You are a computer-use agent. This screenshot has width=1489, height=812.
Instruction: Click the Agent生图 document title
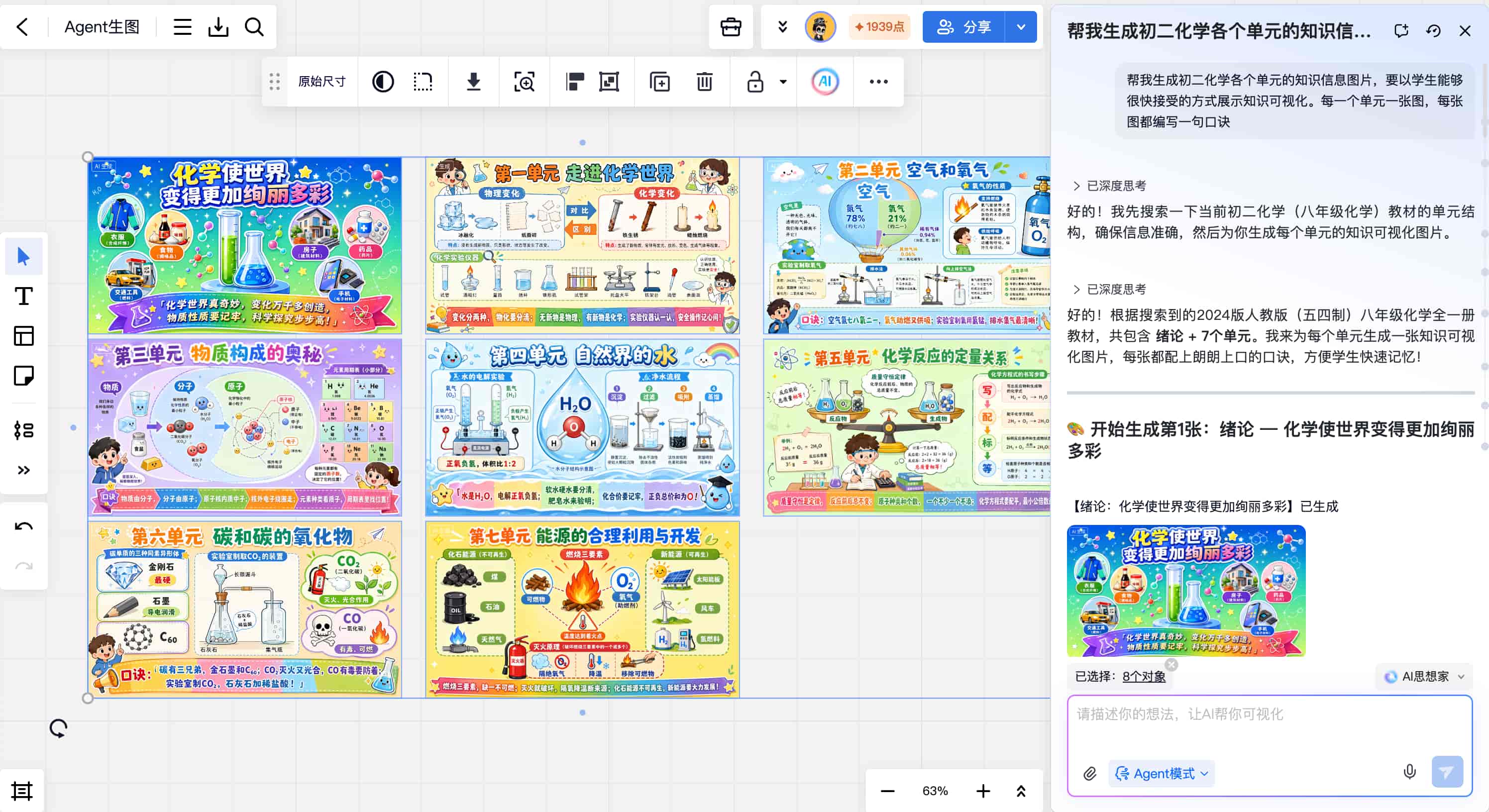point(102,27)
